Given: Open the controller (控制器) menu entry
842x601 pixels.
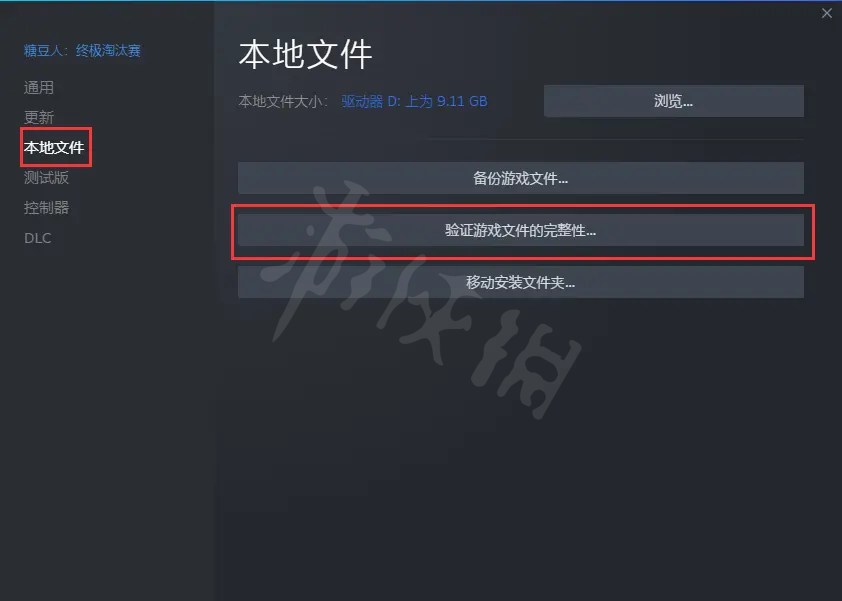Looking at the screenshot, I should (46, 208).
